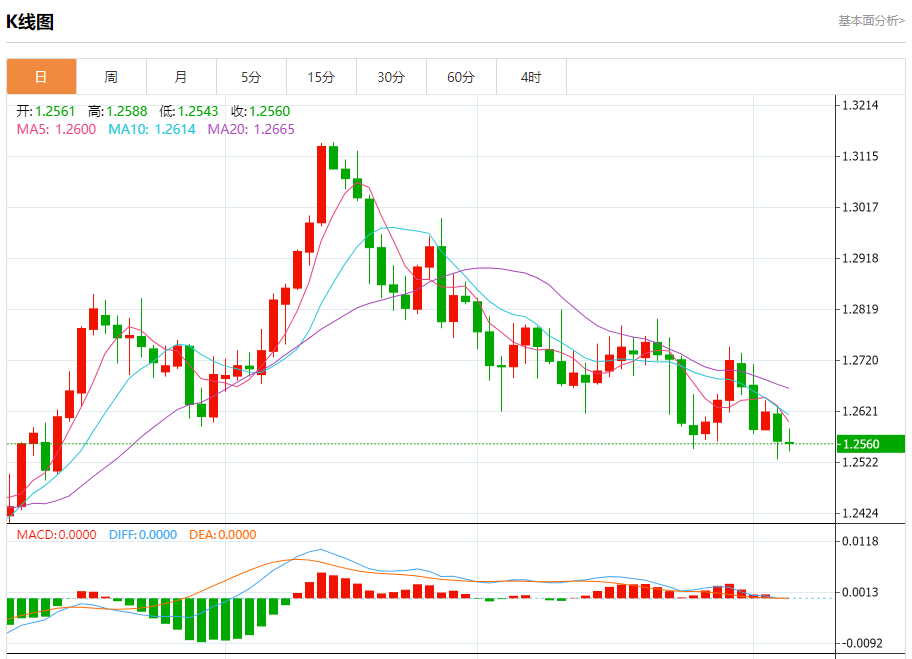Select the 日 daily chart tab

click(41, 76)
